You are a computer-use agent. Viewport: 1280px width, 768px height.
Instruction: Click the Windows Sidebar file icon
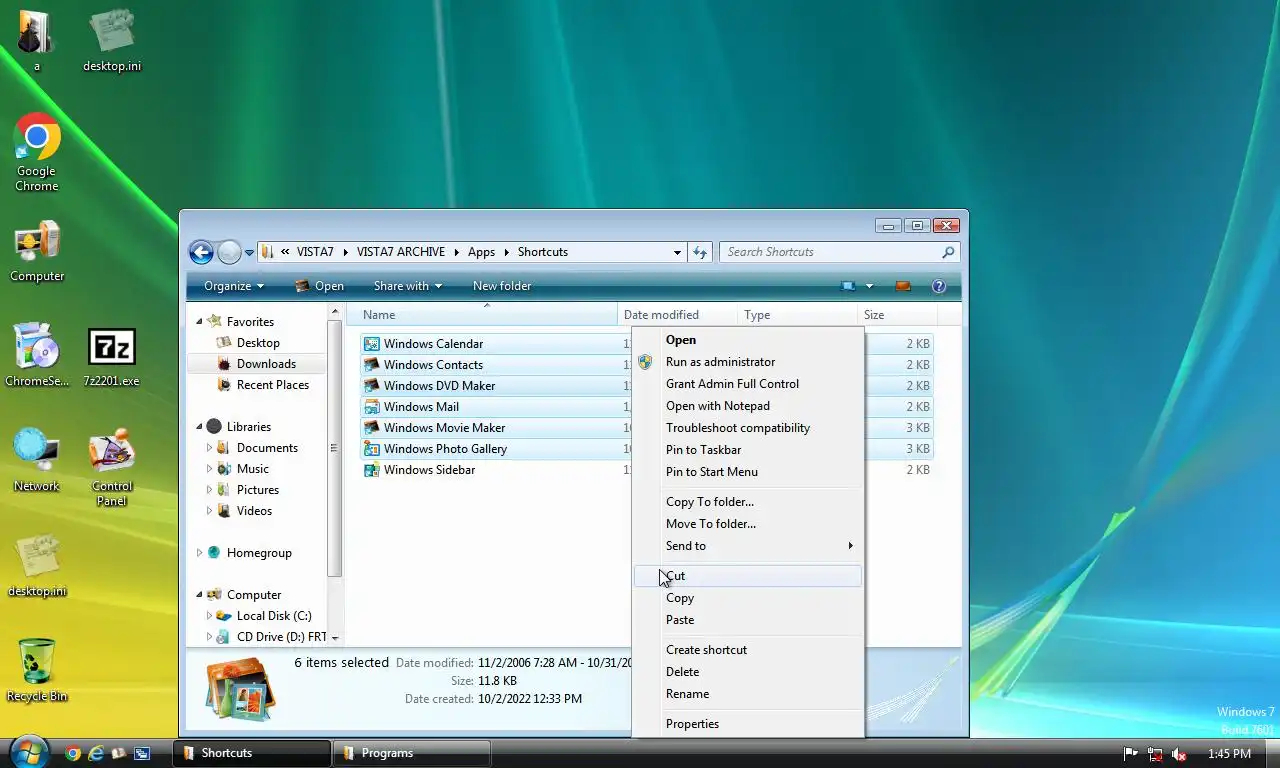tap(372, 470)
